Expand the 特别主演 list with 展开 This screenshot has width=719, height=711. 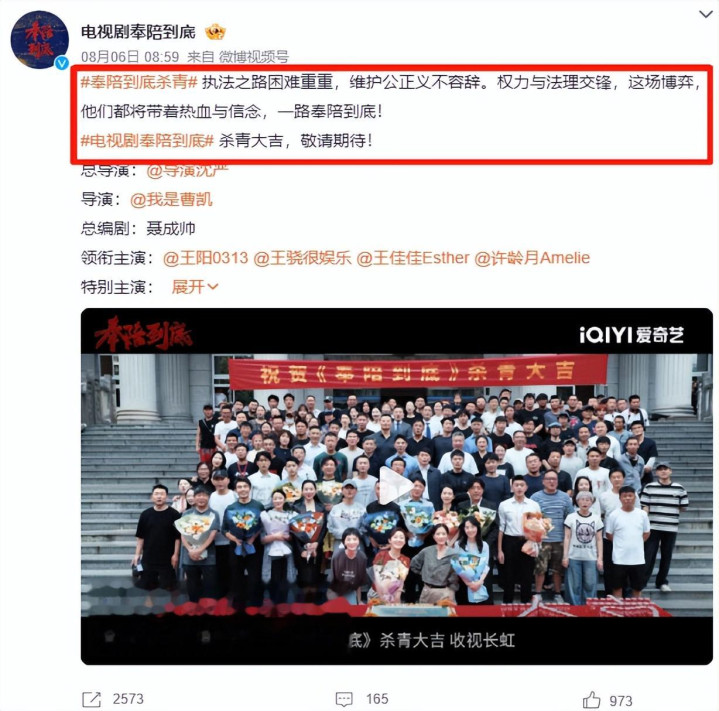(195, 287)
